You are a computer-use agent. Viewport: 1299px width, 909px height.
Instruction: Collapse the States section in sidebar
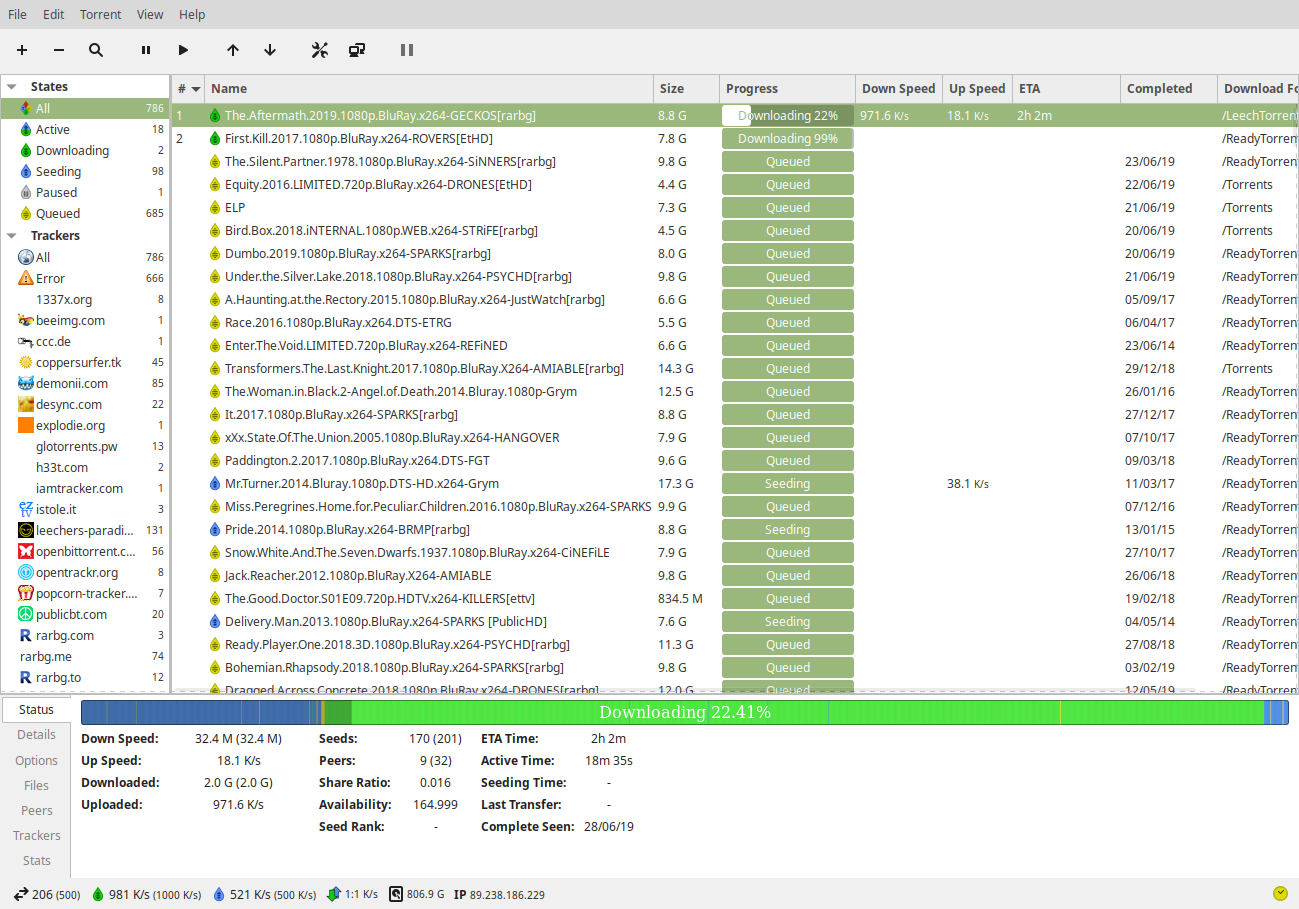(13, 87)
